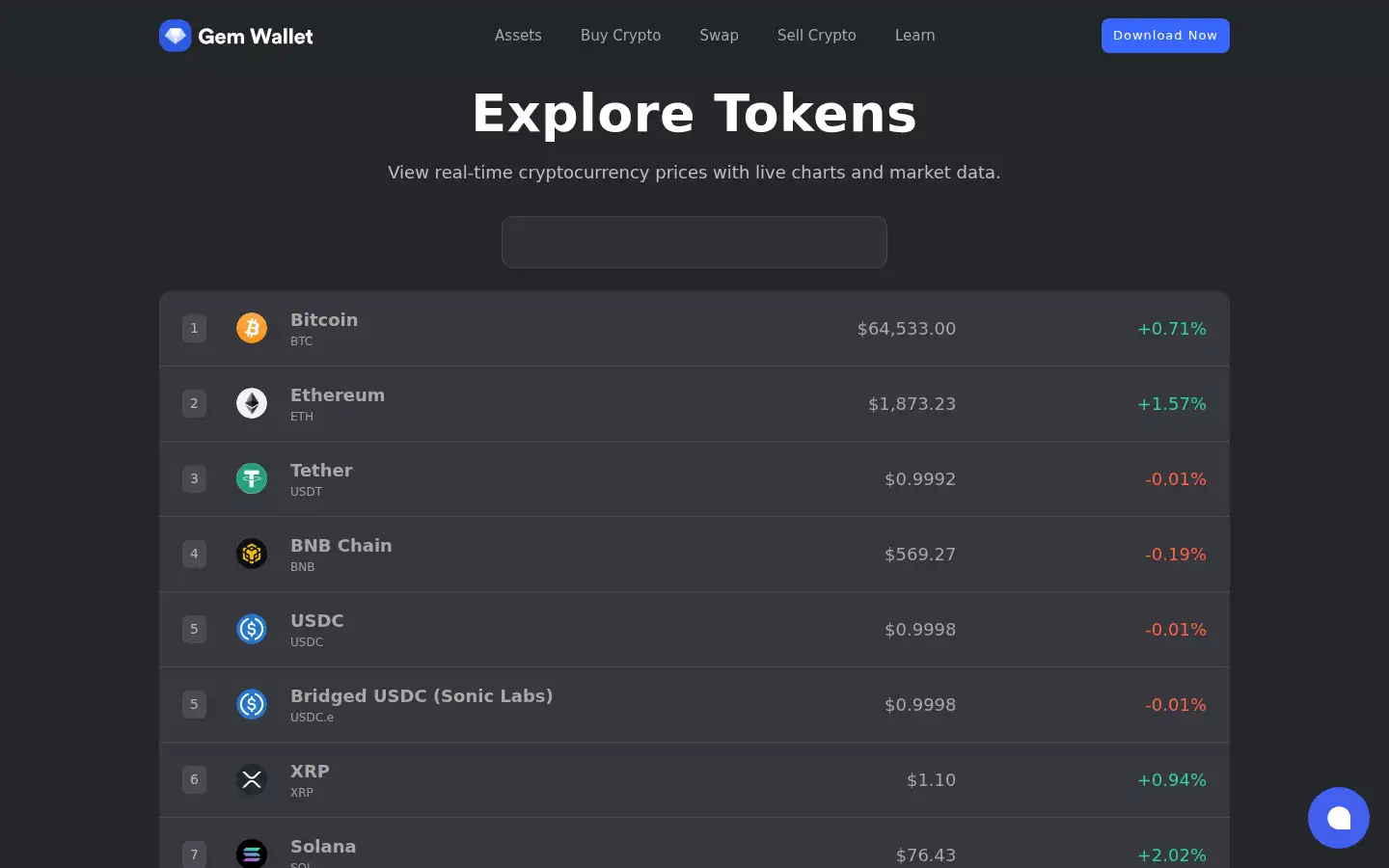Click the XRP coin icon

click(x=252, y=779)
